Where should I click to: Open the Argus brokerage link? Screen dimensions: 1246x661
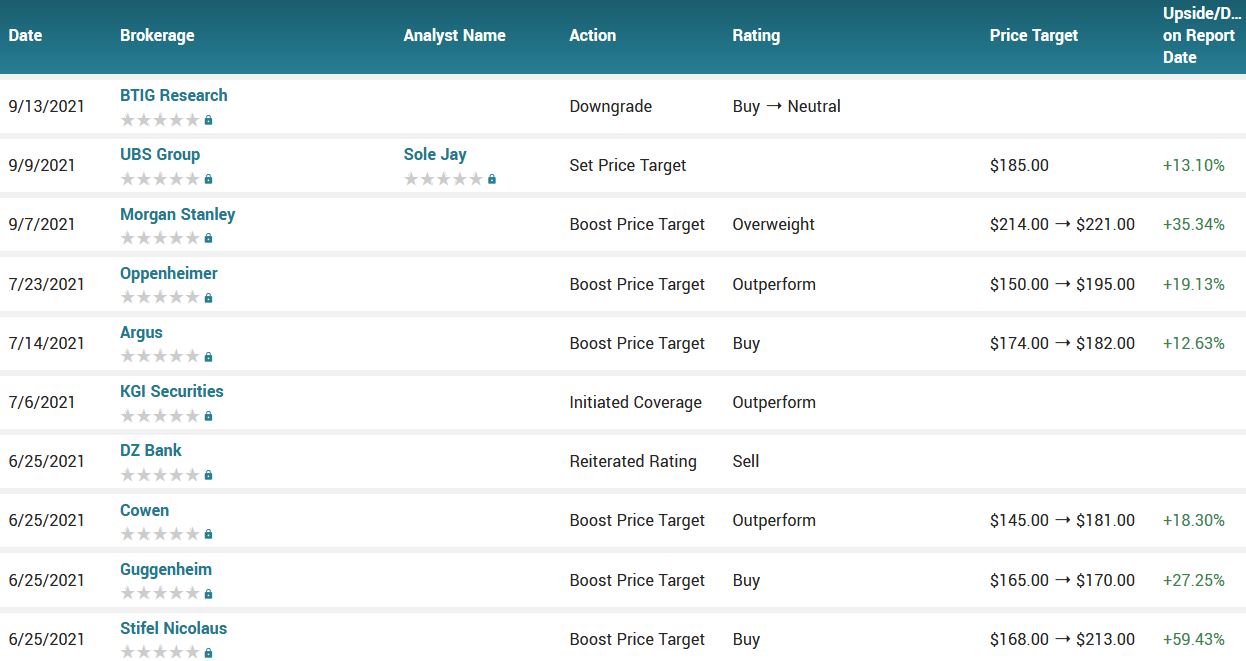(141, 332)
